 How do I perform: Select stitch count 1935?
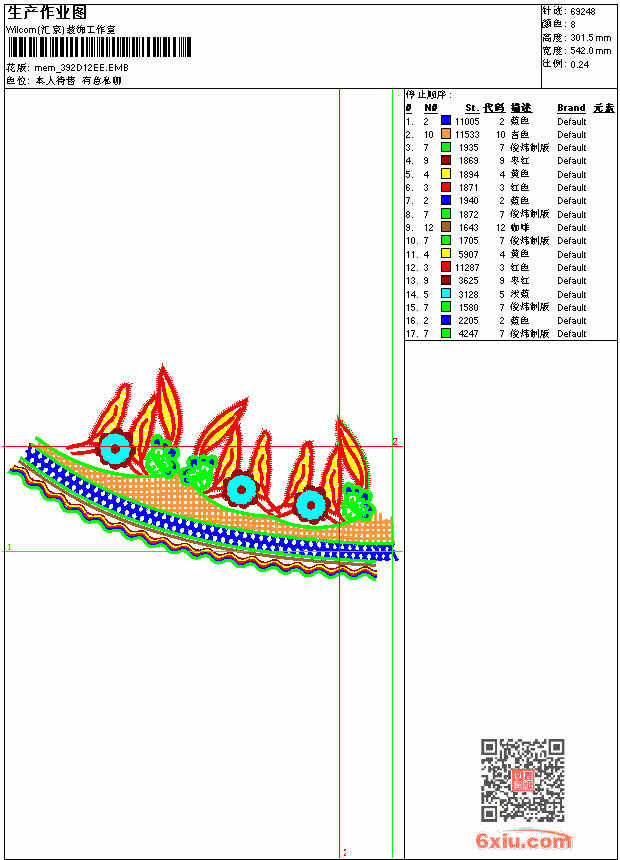(469, 148)
